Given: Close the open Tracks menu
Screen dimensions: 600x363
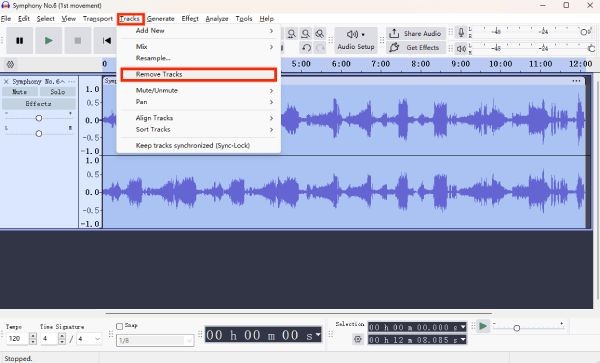Looking at the screenshot, I should coord(130,18).
